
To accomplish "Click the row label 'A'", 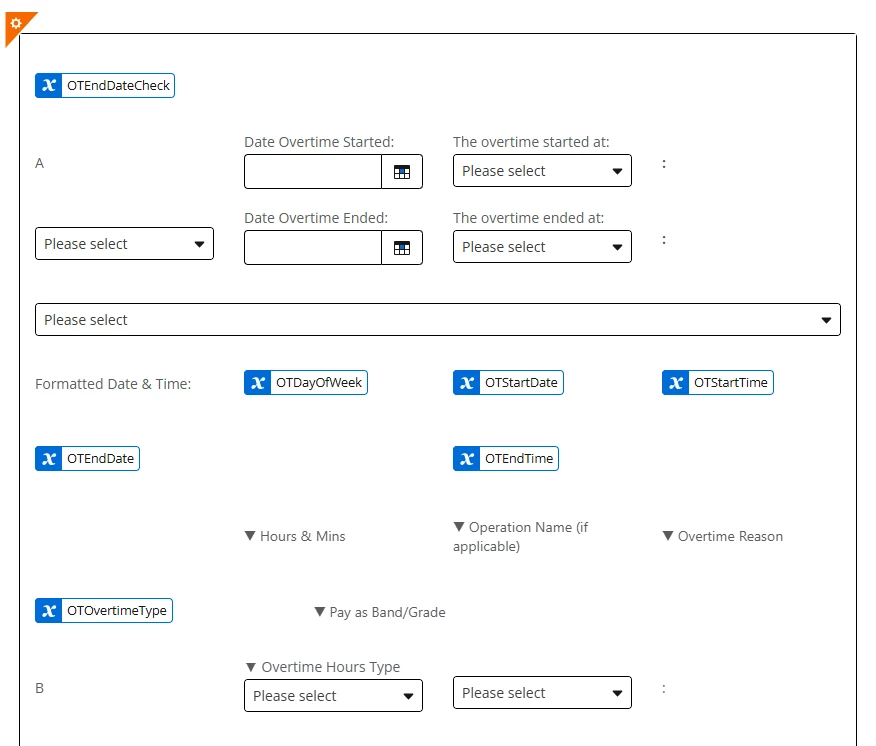I will pos(40,163).
